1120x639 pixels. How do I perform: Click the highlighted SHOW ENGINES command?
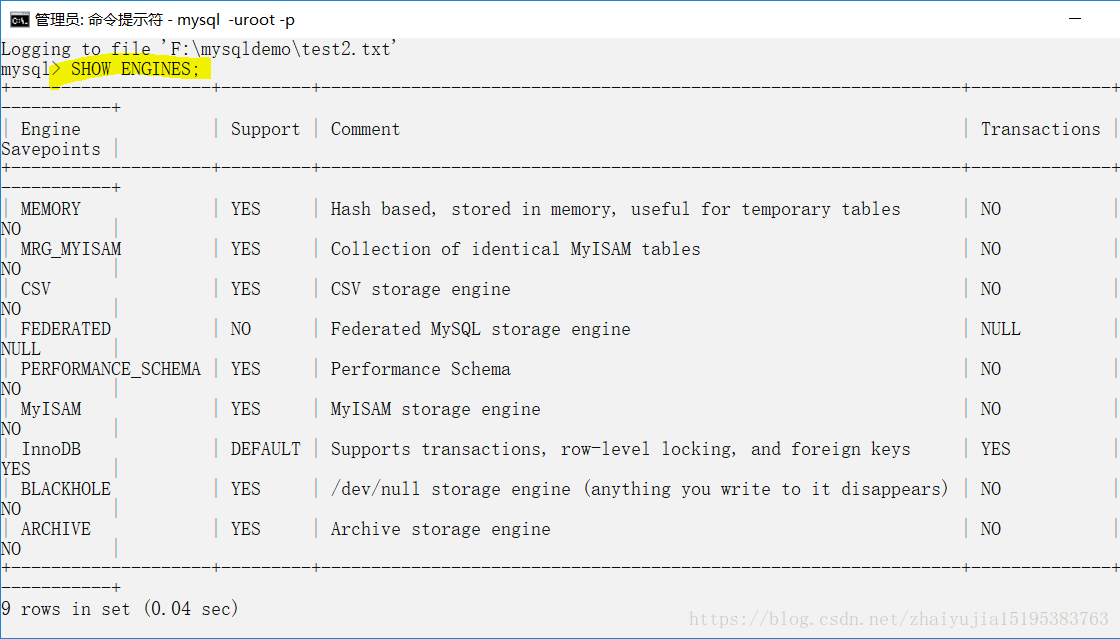[135, 69]
